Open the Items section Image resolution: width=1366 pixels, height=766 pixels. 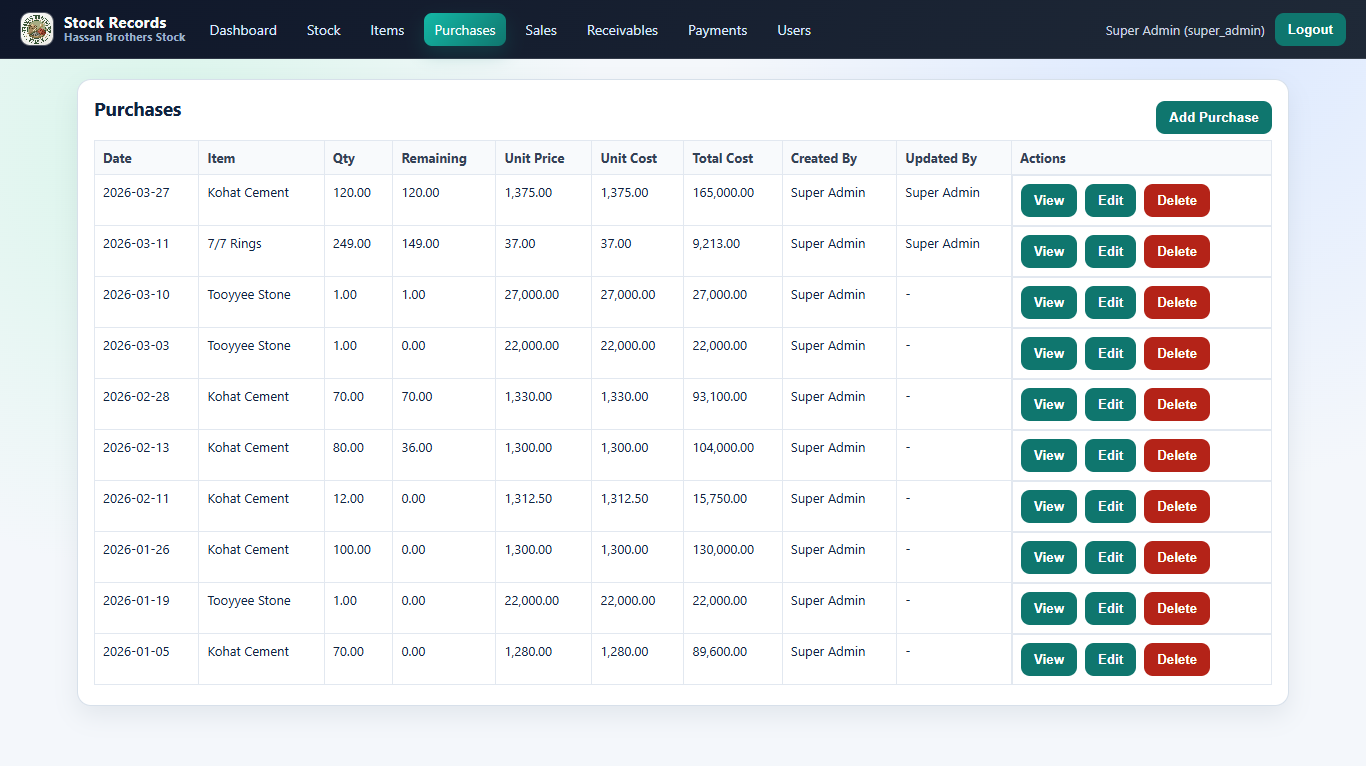click(387, 30)
